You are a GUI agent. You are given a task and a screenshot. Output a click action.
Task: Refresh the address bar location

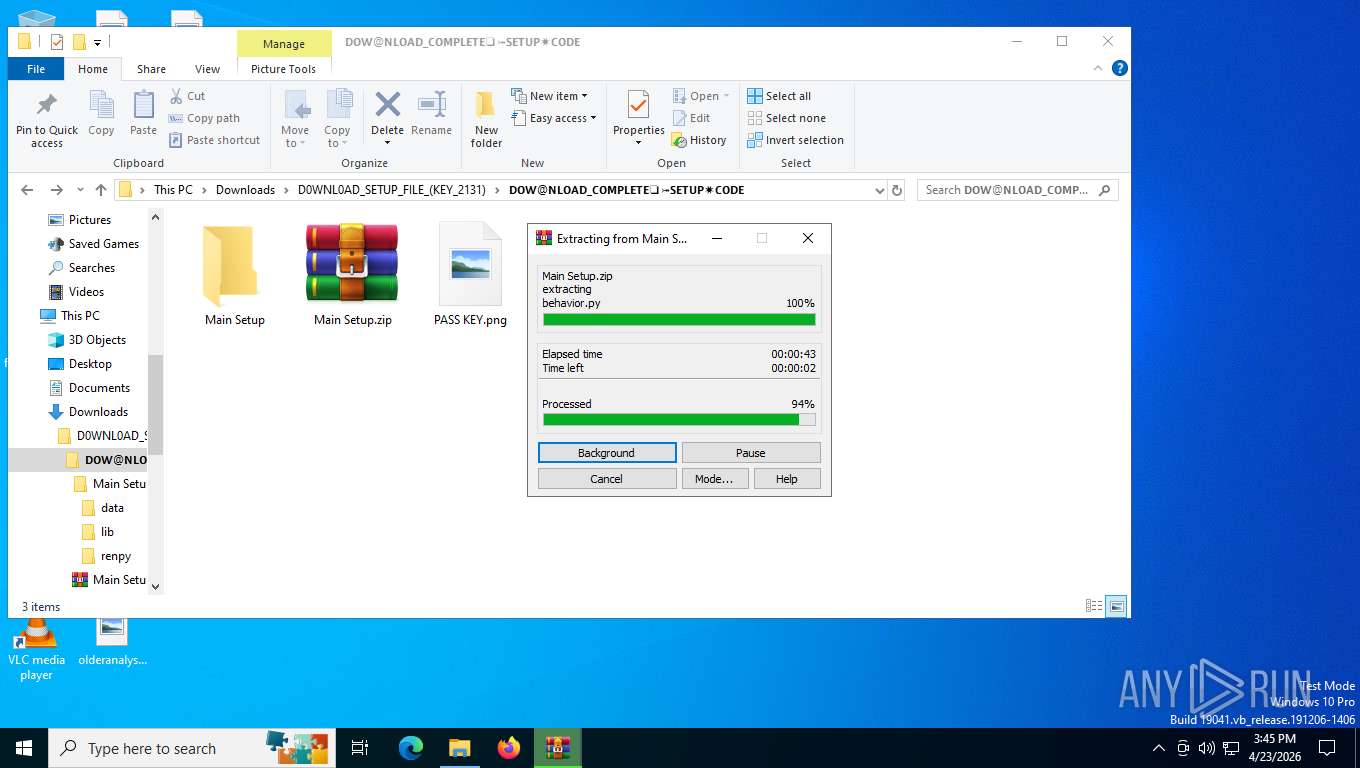click(x=897, y=190)
